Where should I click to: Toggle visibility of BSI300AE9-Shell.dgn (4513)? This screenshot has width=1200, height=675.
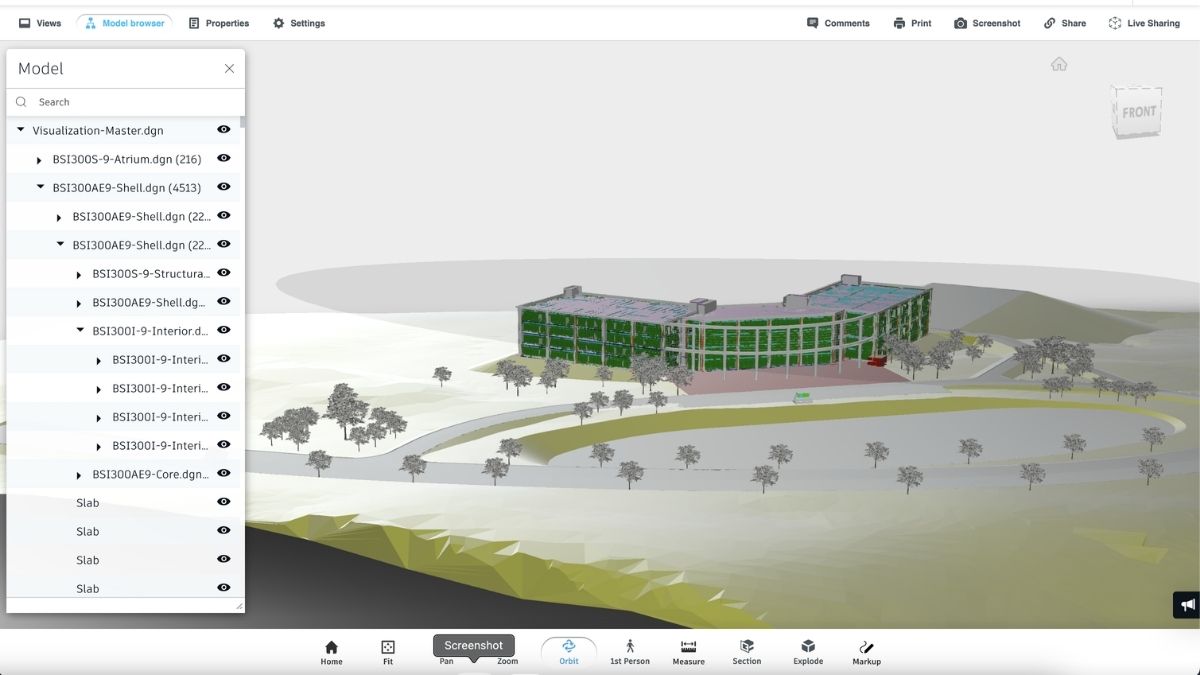tap(224, 186)
